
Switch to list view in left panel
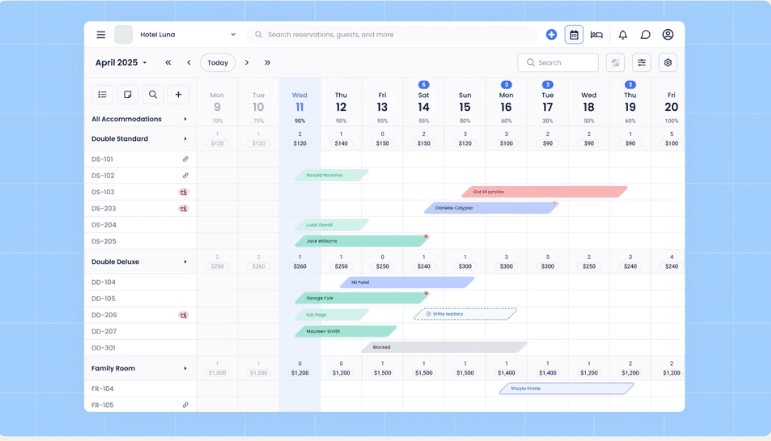pyautogui.click(x=102, y=94)
